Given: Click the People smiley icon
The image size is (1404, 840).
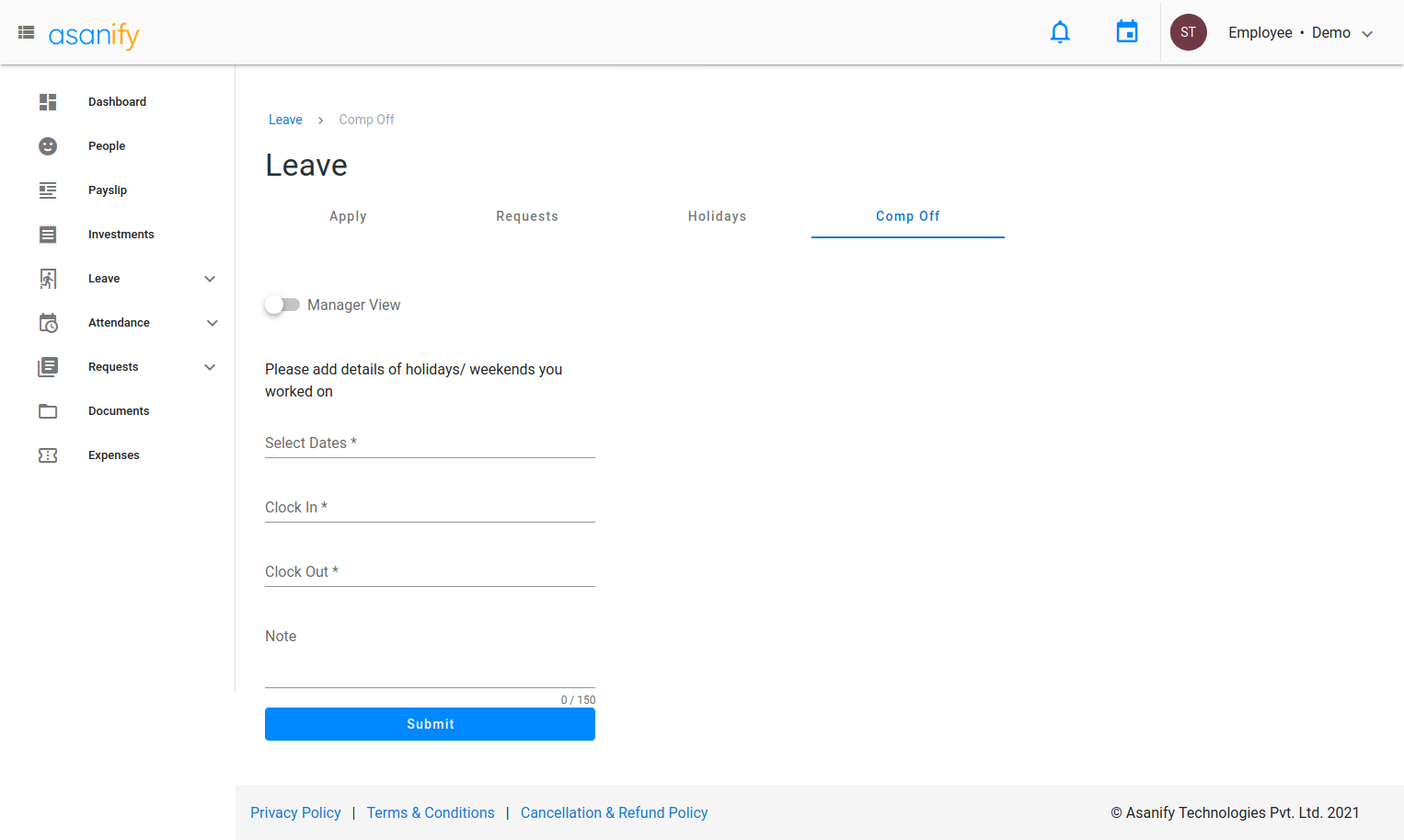Looking at the screenshot, I should click(x=48, y=146).
